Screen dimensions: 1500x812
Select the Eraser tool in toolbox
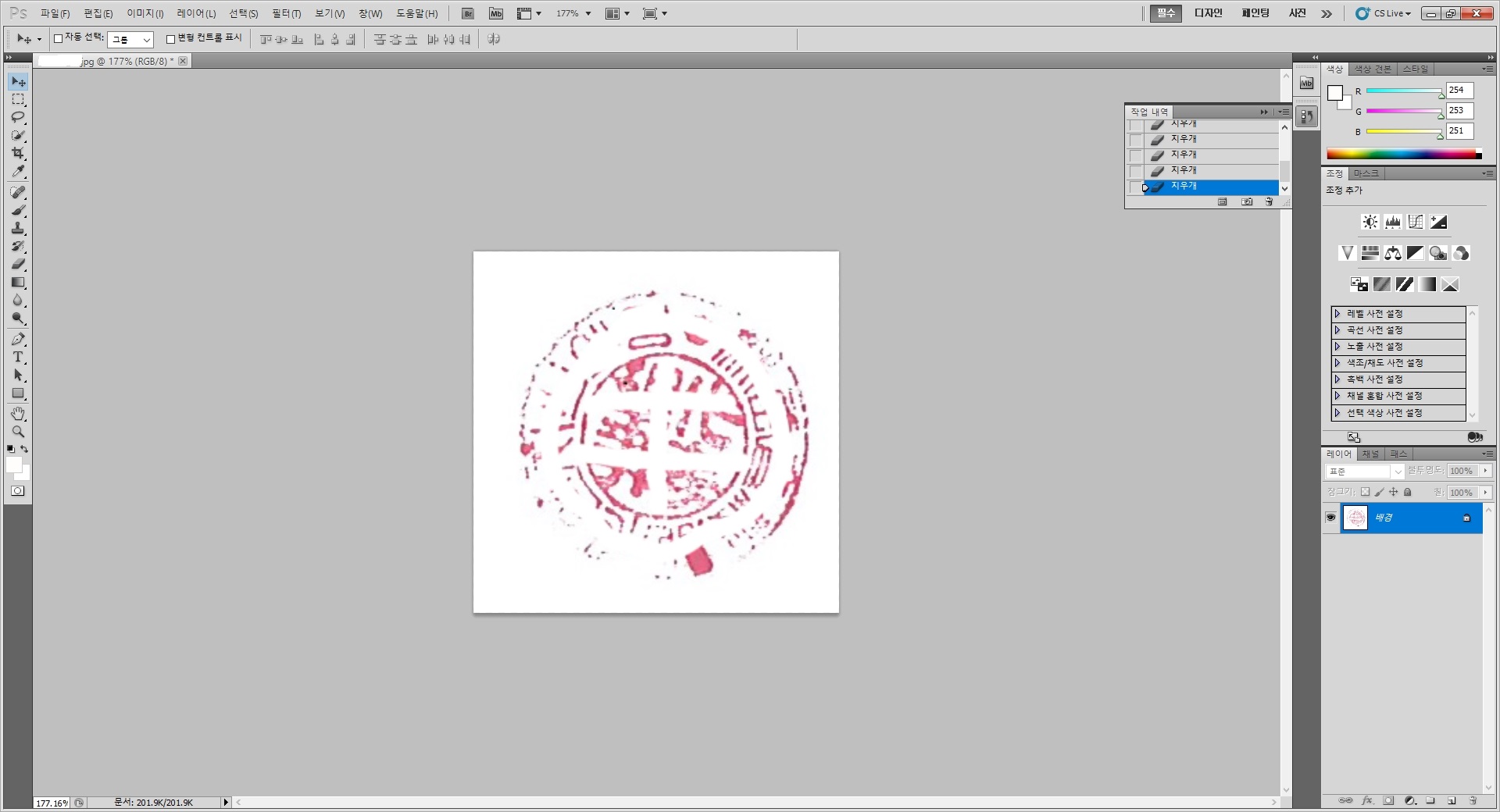pos(18,264)
